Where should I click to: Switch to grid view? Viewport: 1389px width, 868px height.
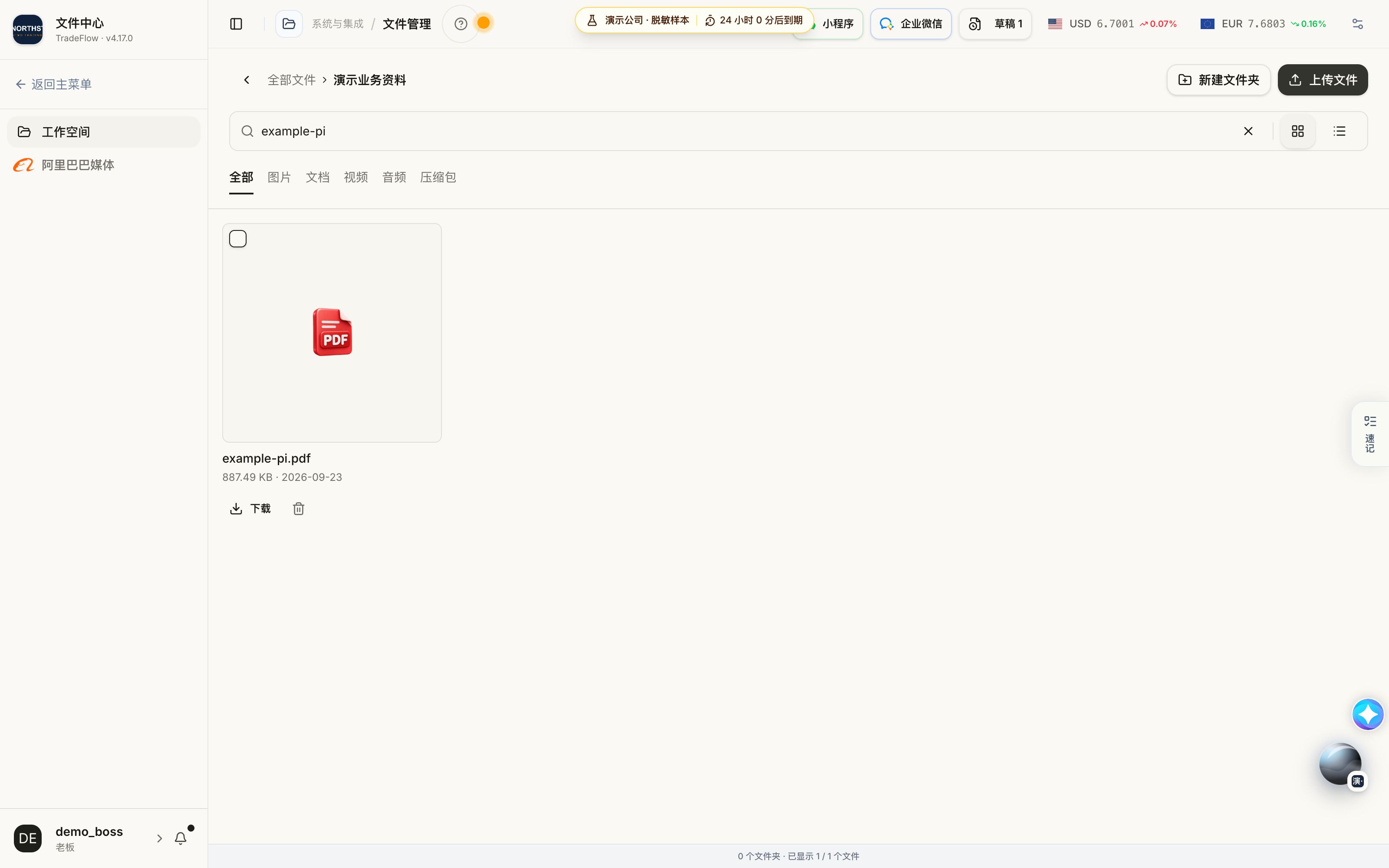(1298, 132)
